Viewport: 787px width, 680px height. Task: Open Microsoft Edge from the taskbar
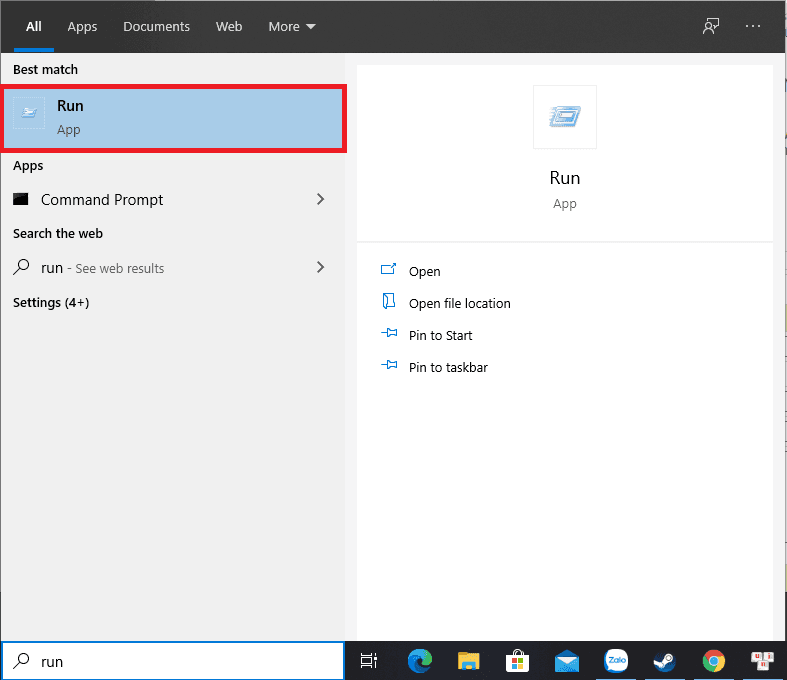point(420,661)
